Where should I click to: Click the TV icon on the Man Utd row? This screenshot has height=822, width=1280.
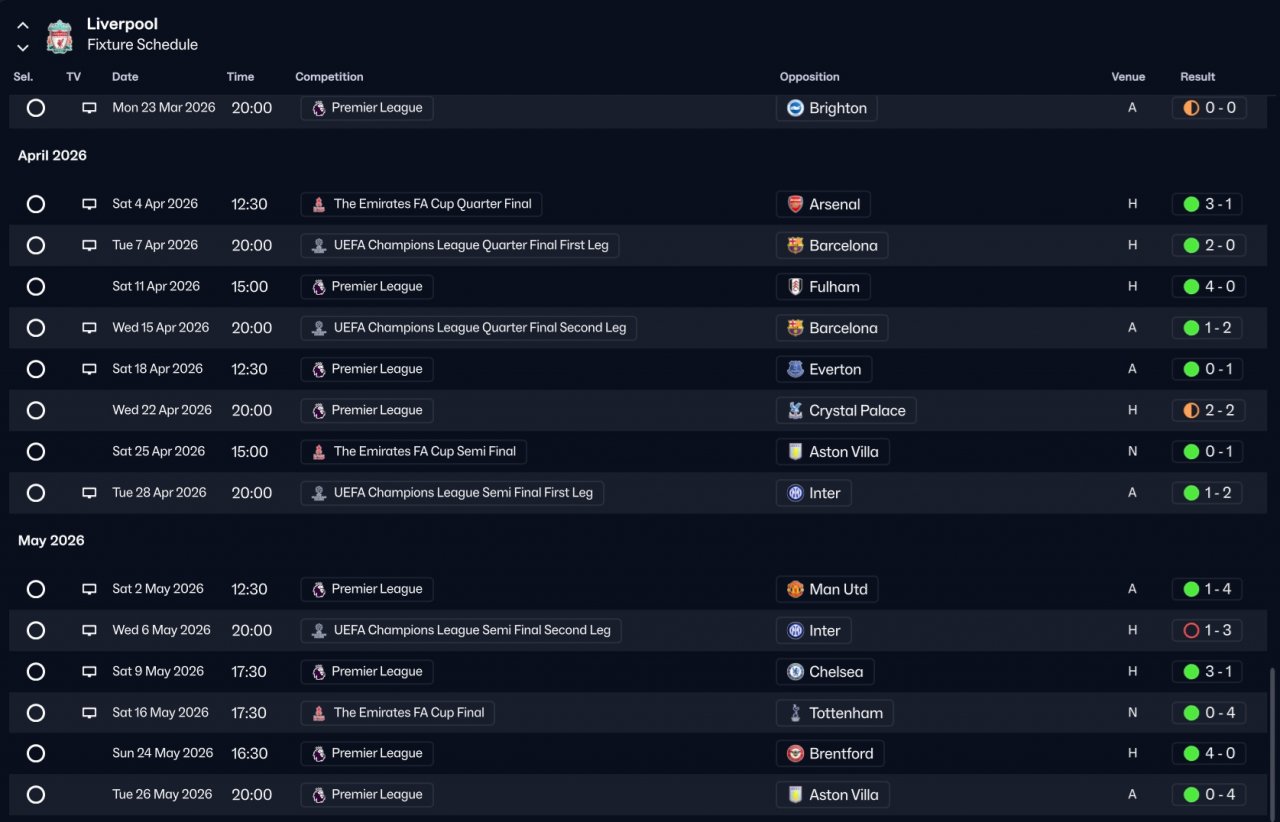coord(89,589)
